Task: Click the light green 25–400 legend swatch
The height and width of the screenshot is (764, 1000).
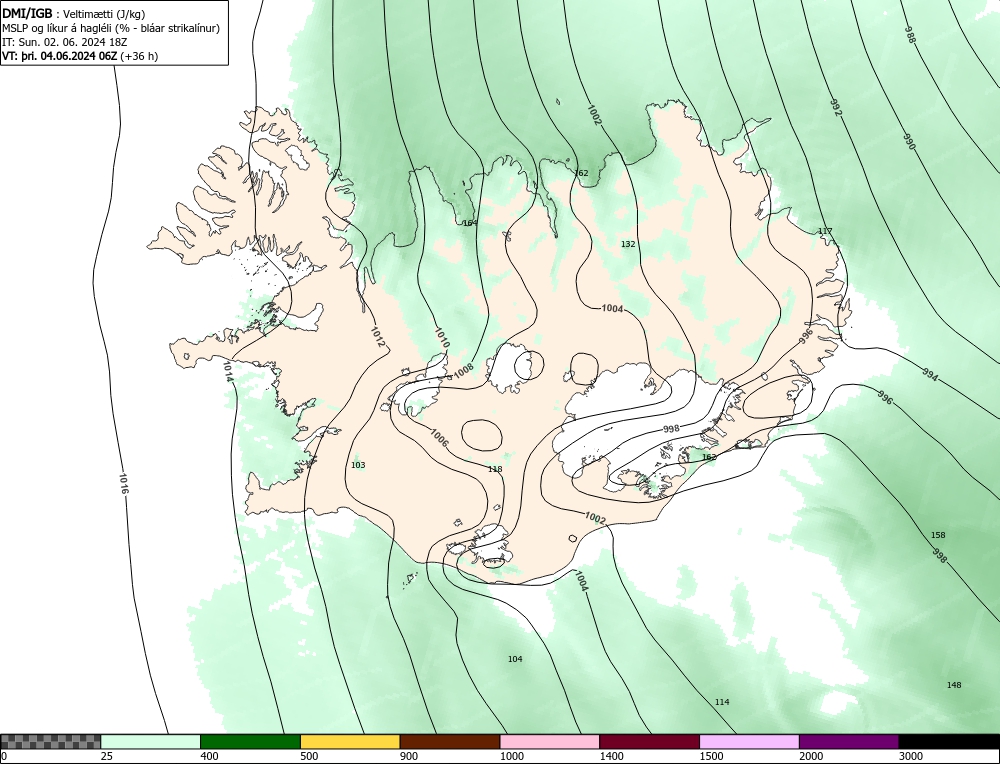Action: 151,742
